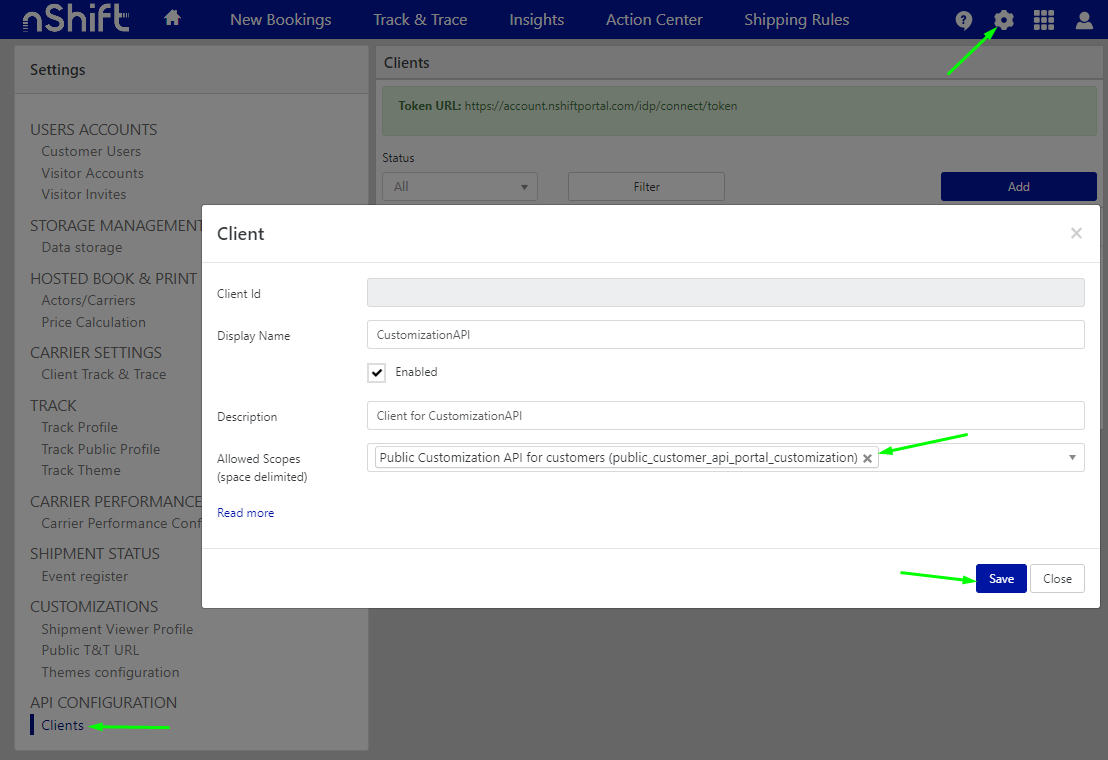Click the Description text field
The height and width of the screenshot is (760, 1108).
[725, 415]
